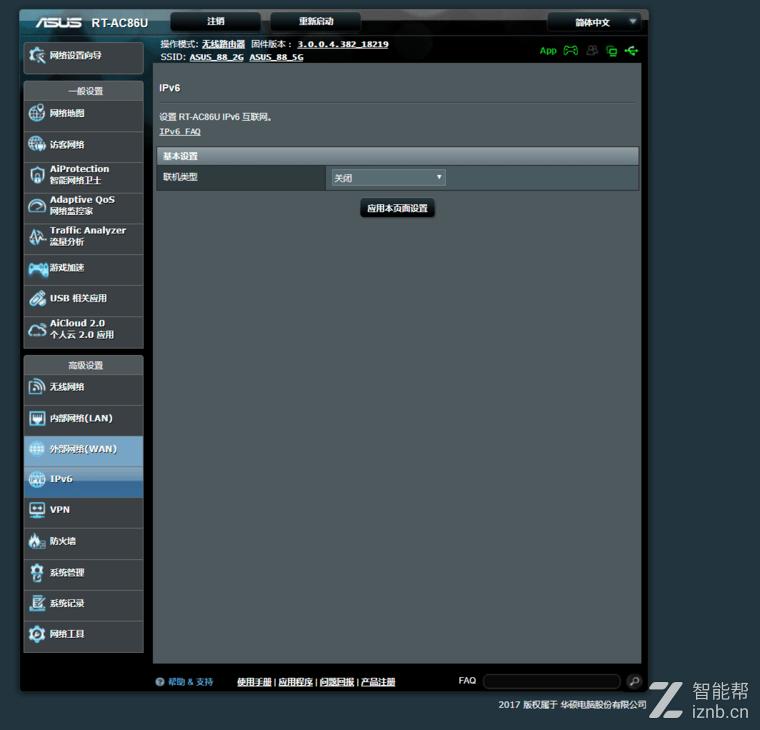
Task: Click the App link in header
Action: pos(548,50)
